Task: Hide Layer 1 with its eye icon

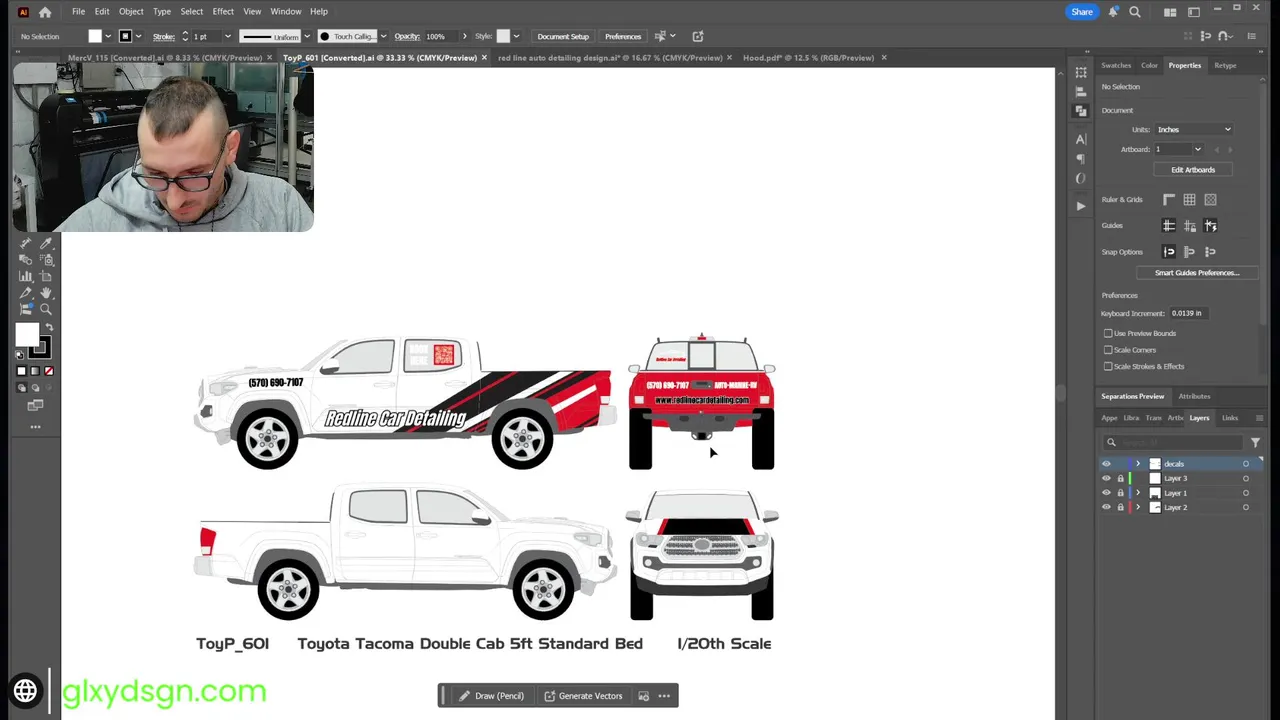Action: [x=1106, y=493]
